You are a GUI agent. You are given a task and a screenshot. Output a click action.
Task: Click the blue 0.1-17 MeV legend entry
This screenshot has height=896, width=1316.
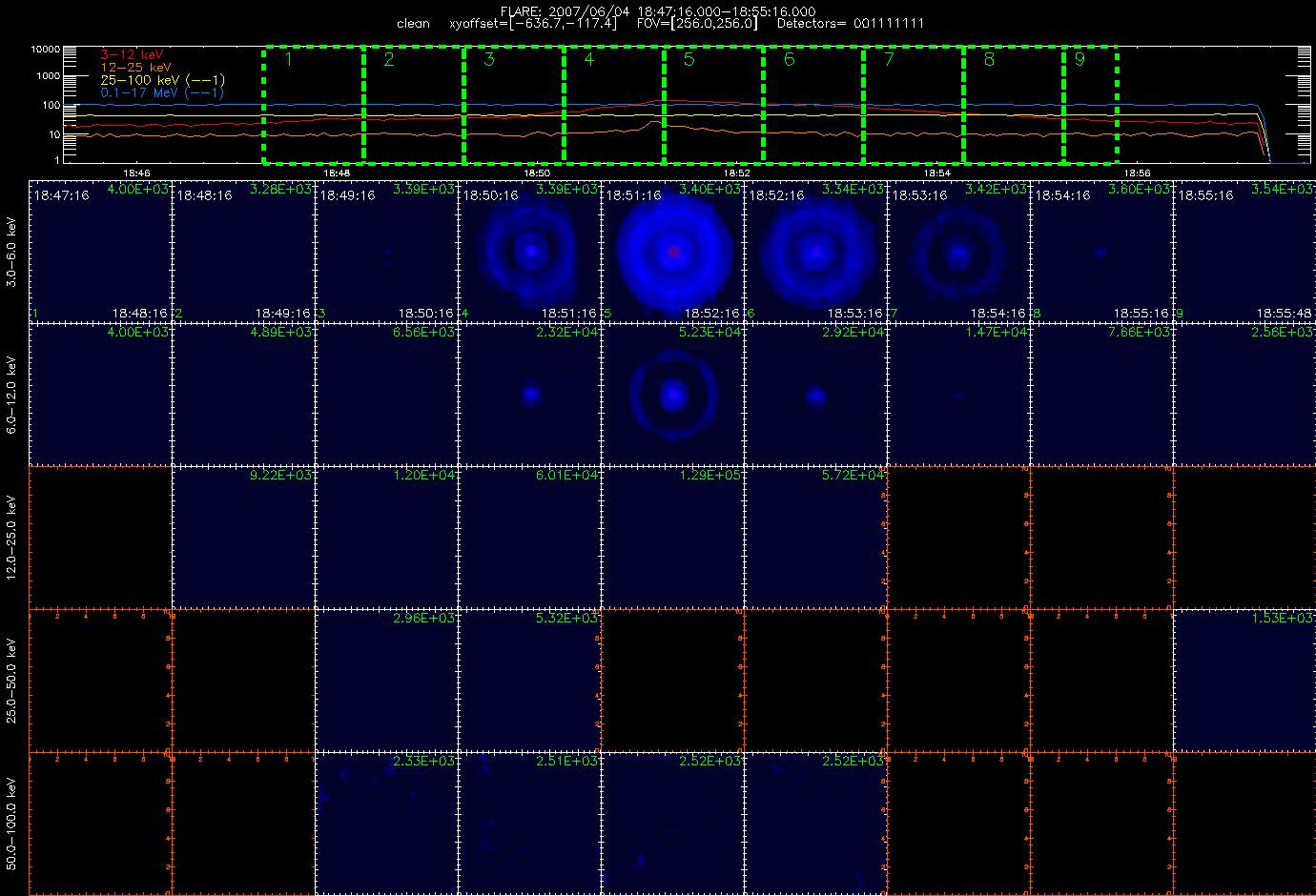coord(162,92)
